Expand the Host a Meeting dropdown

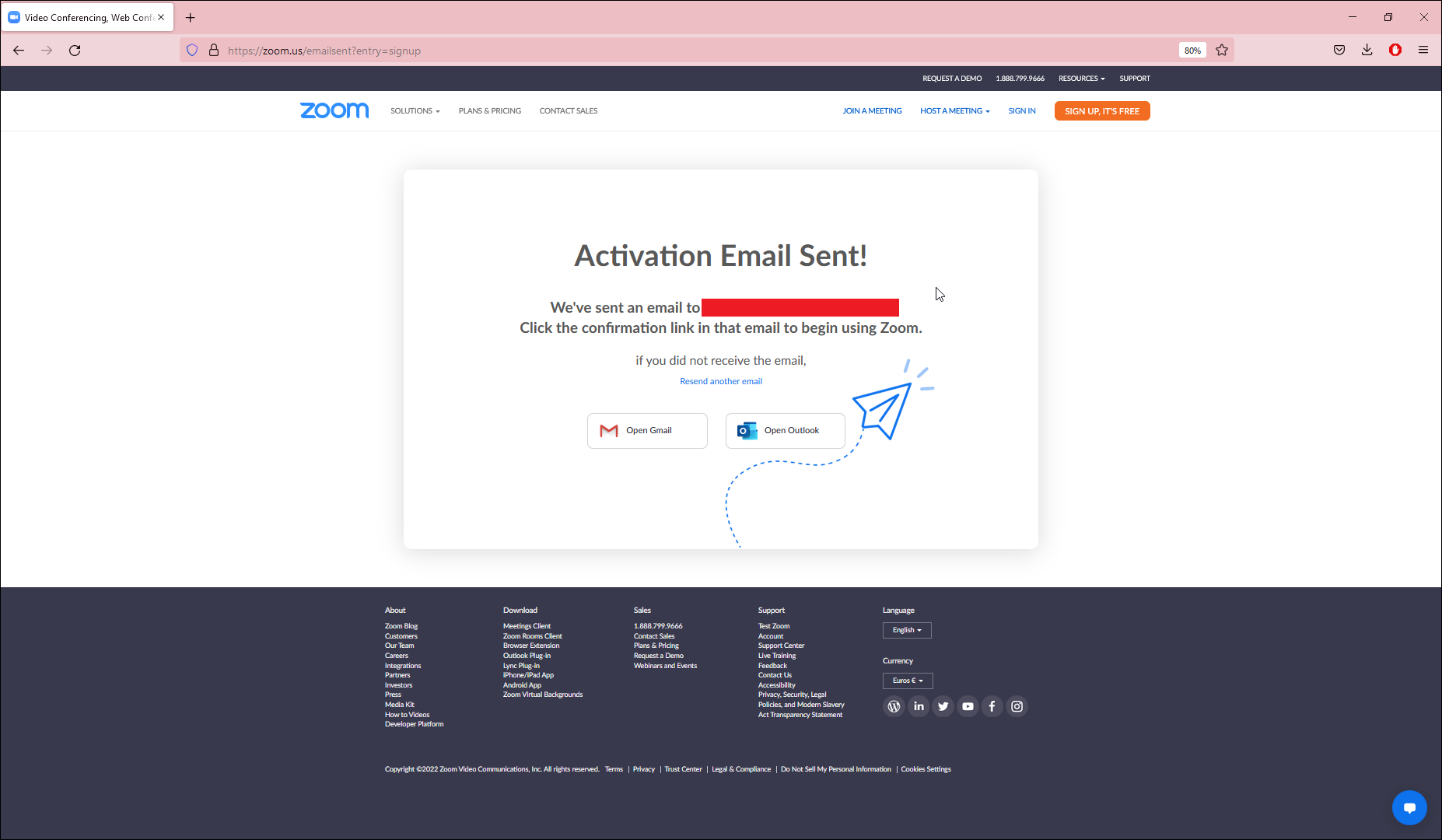(954, 111)
